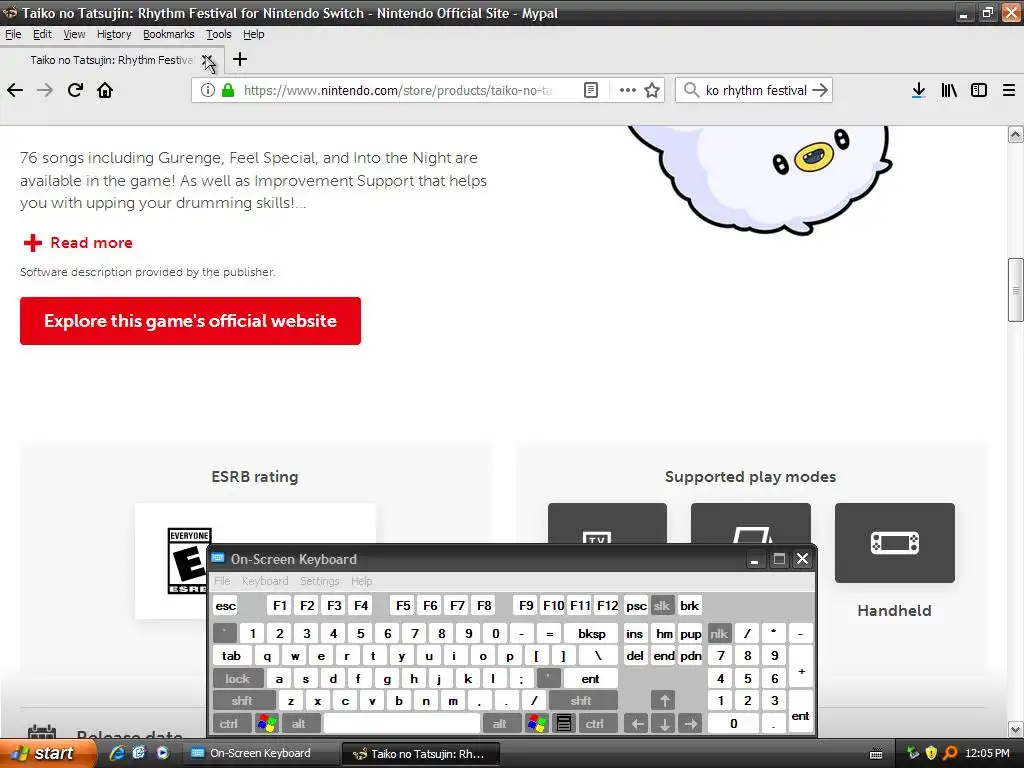Image resolution: width=1024 pixels, height=768 pixels.
Task: Click the security shield tray icon
Action: point(931,753)
